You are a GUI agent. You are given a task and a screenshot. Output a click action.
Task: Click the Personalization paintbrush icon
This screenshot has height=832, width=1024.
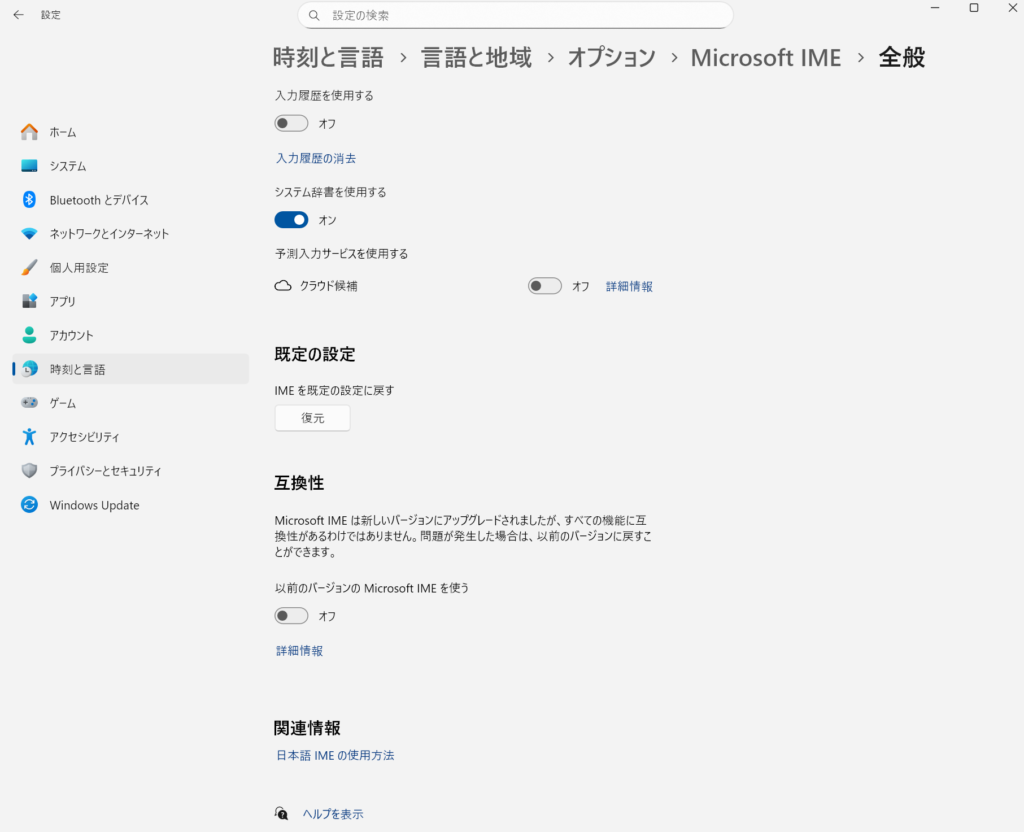pyautogui.click(x=29, y=268)
